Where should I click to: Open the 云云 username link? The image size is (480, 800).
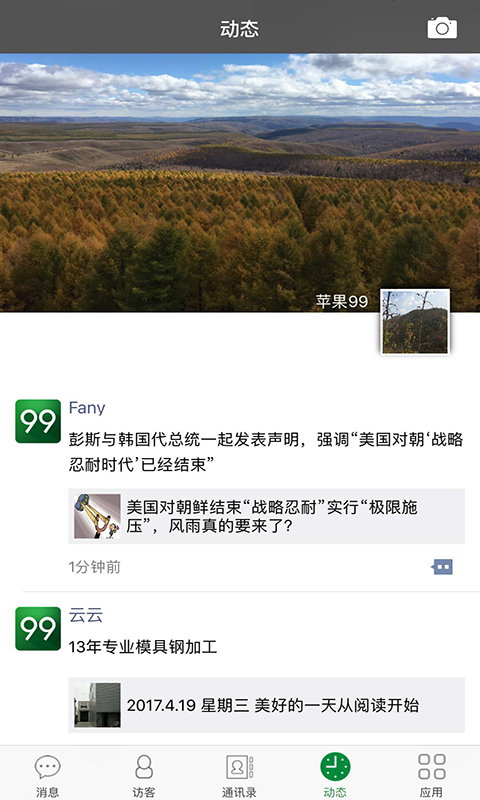pyautogui.click(x=86, y=615)
